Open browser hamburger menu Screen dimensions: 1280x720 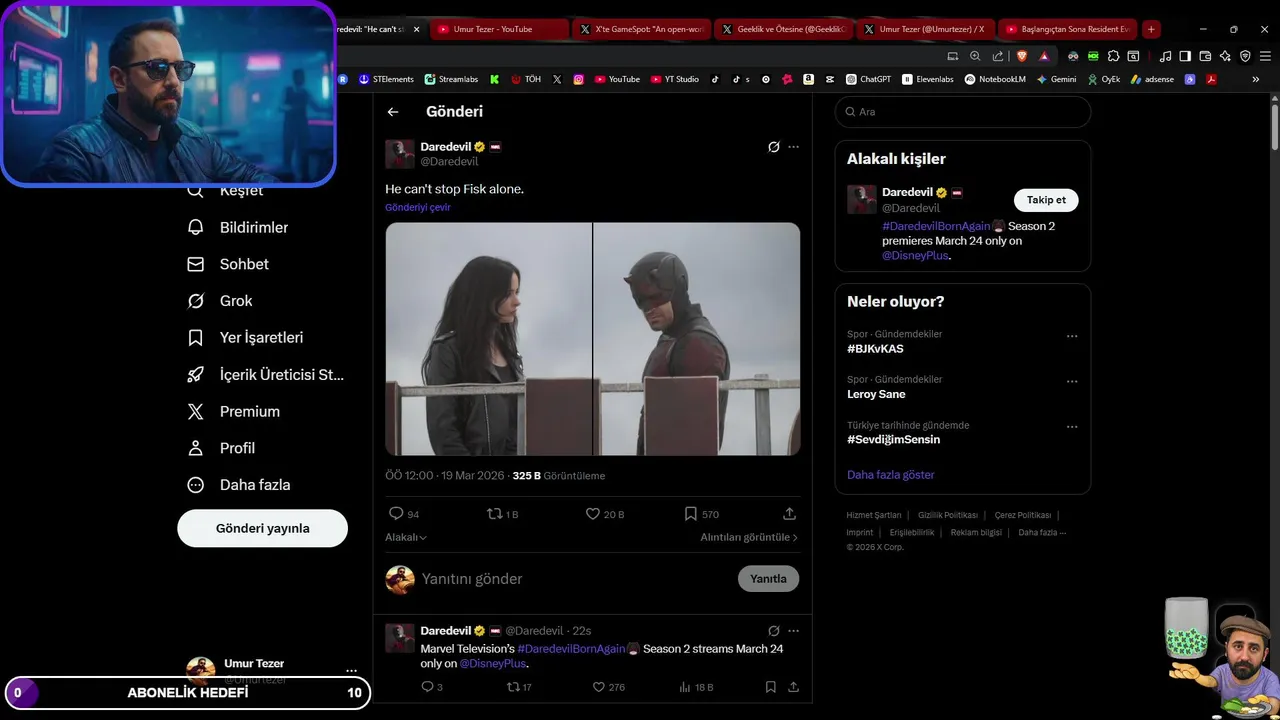click(x=1265, y=56)
